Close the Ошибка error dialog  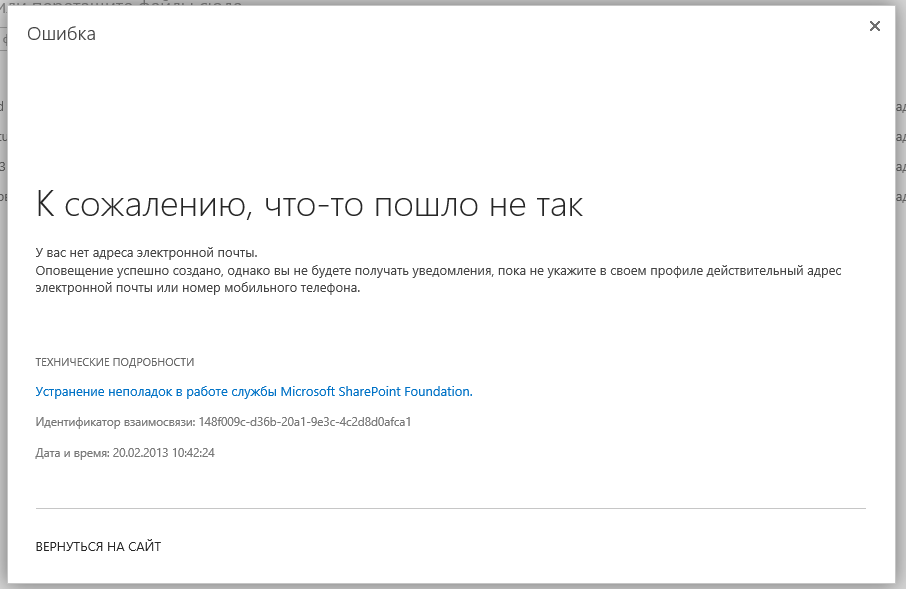tap(874, 27)
